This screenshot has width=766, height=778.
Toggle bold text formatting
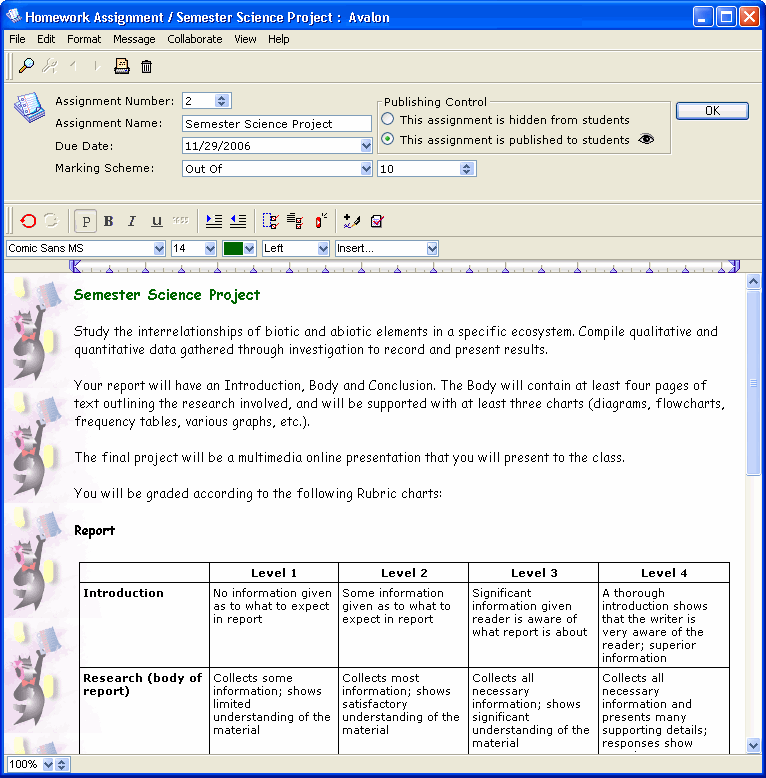click(109, 221)
